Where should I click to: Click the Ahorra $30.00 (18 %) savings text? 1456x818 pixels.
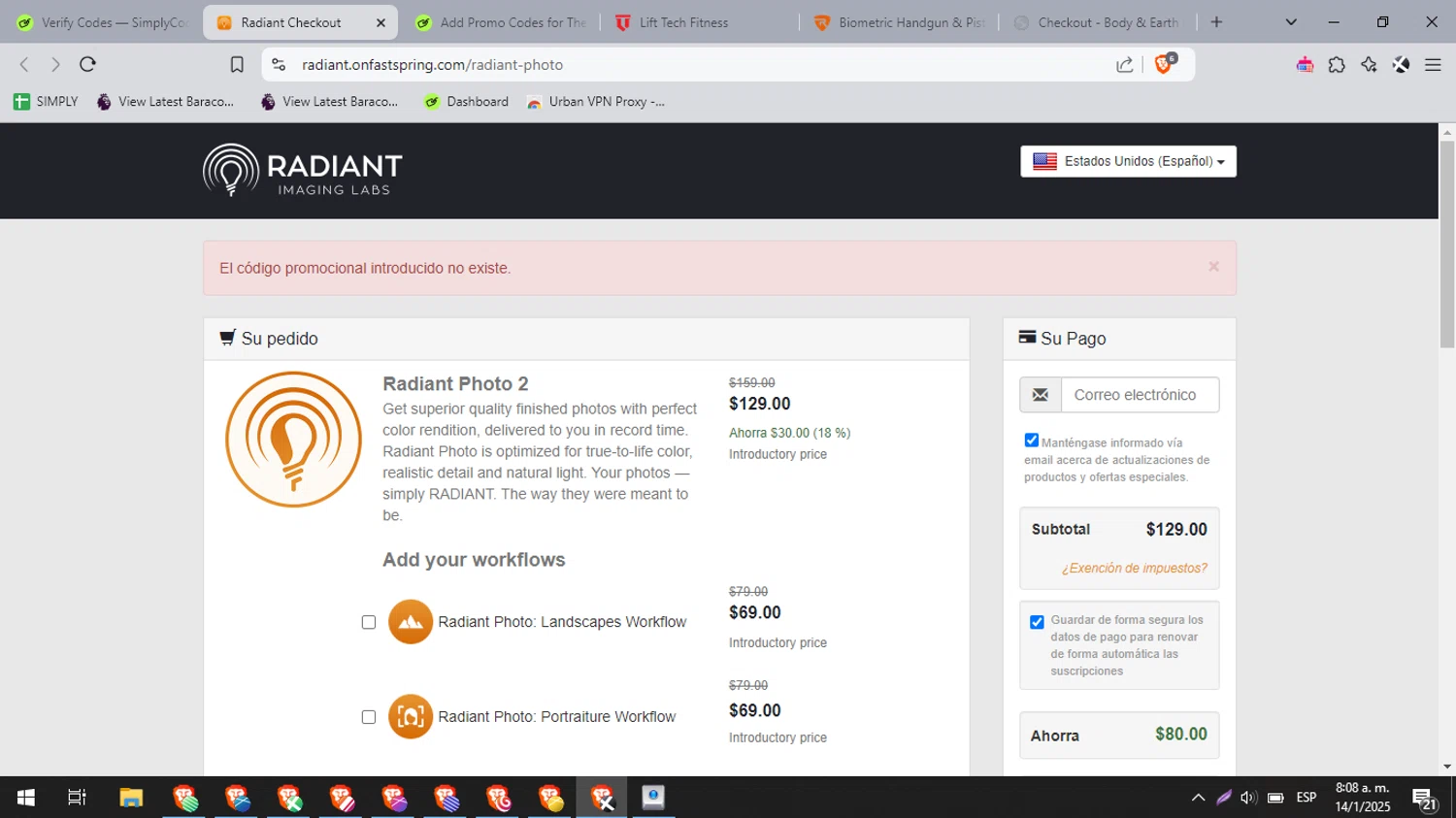789,433
